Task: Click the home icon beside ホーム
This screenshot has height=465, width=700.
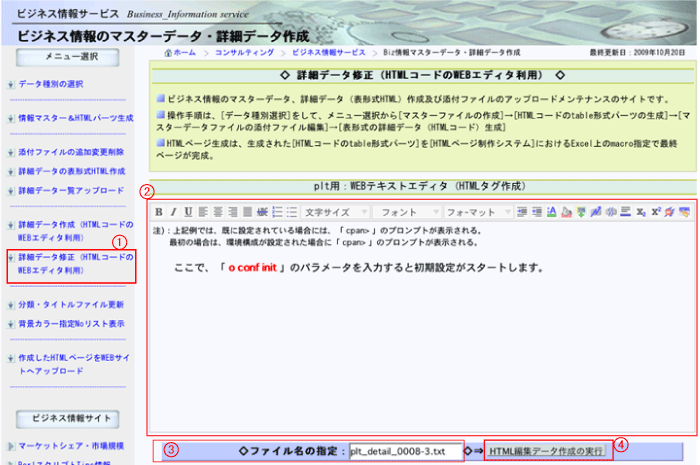Action: 168,53
